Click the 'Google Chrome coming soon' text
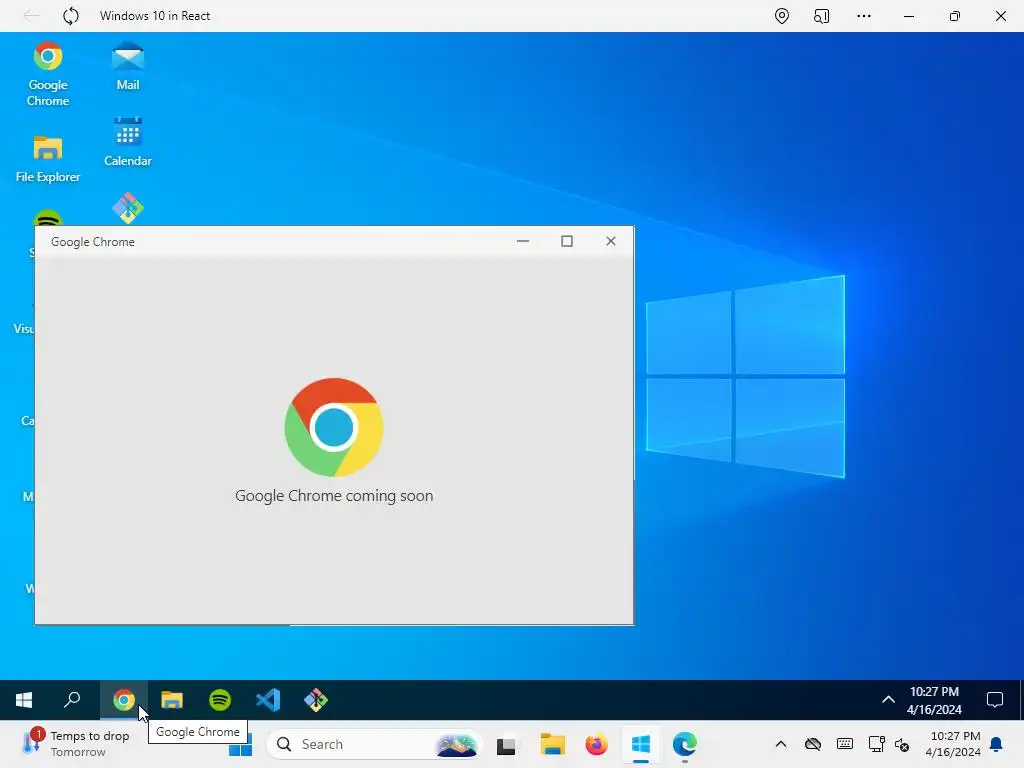Viewport: 1024px width, 768px height. point(334,496)
